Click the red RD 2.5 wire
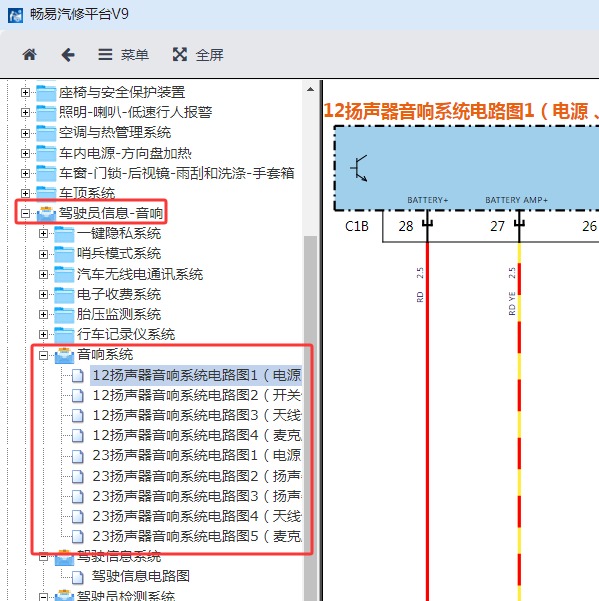 (427, 422)
